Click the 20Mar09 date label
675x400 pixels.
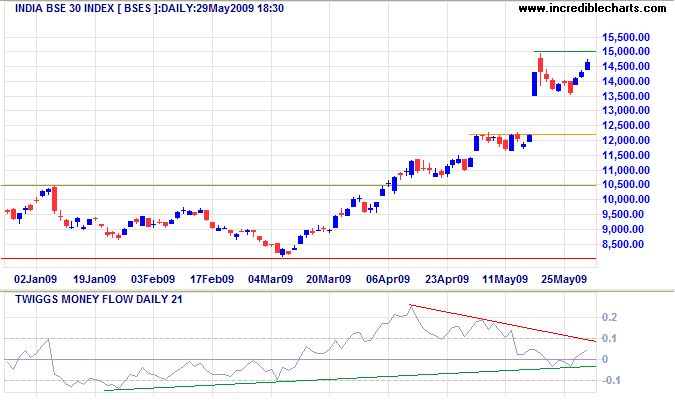pos(329,279)
